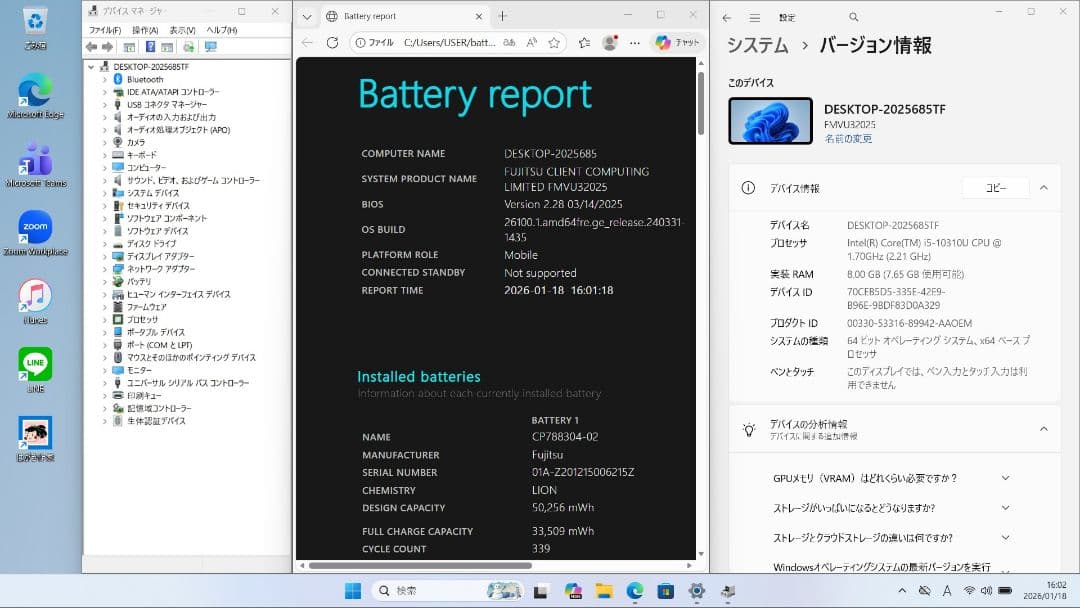Collapse the デバイス情報 section chevron
The height and width of the screenshot is (608, 1080).
(x=1045, y=187)
